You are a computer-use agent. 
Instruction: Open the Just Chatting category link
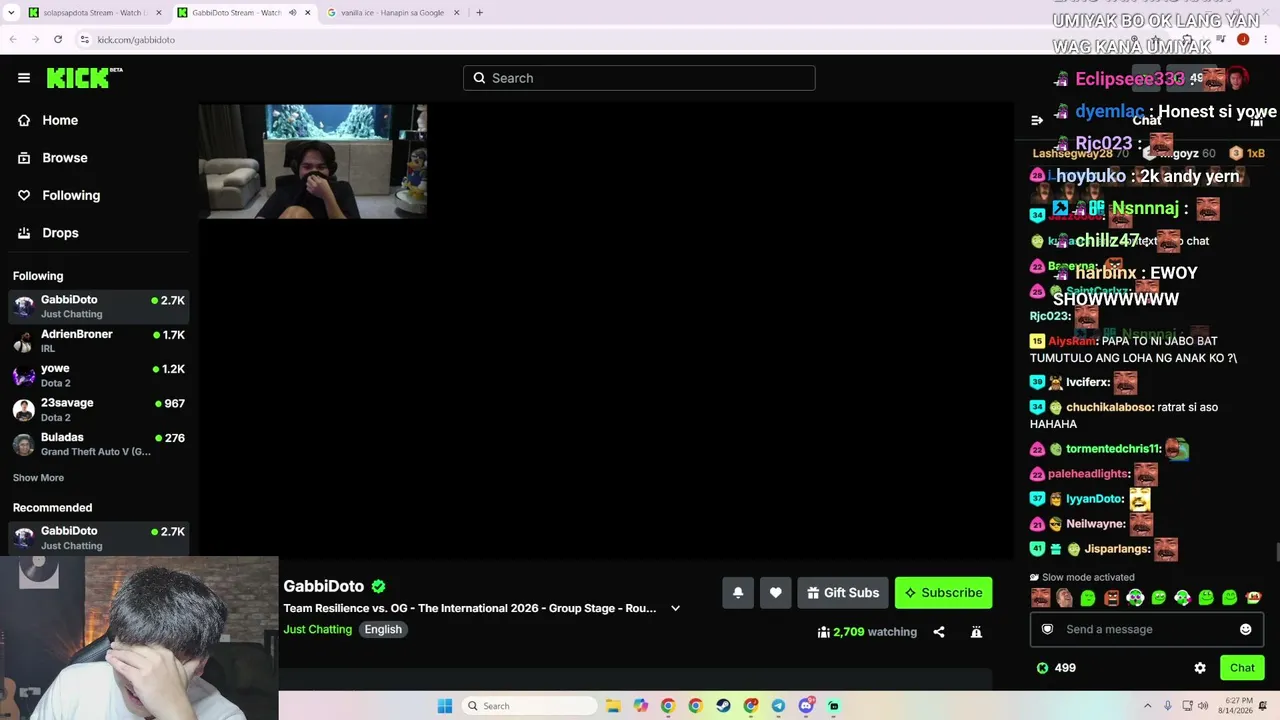[x=318, y=629]
